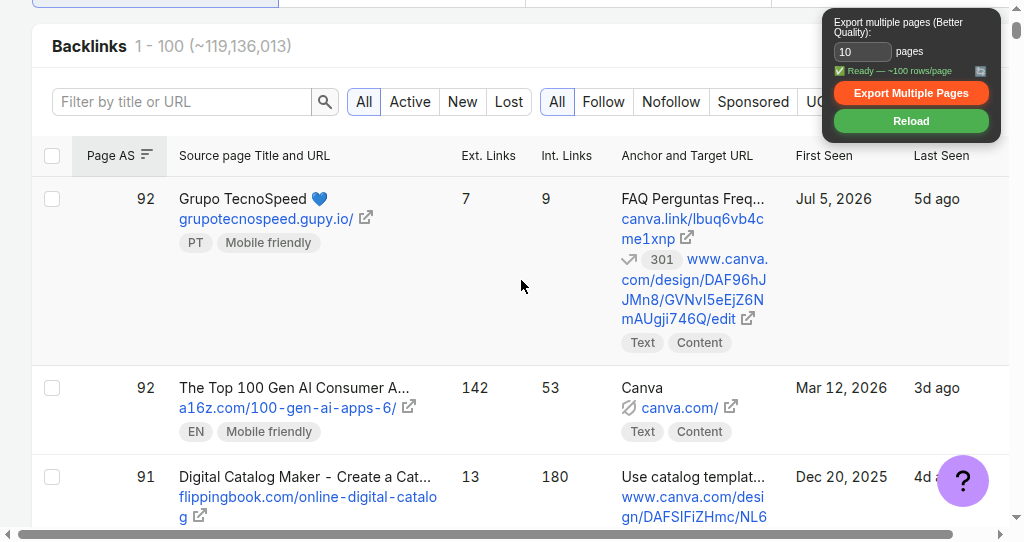Select the Active filter tab

410,102
